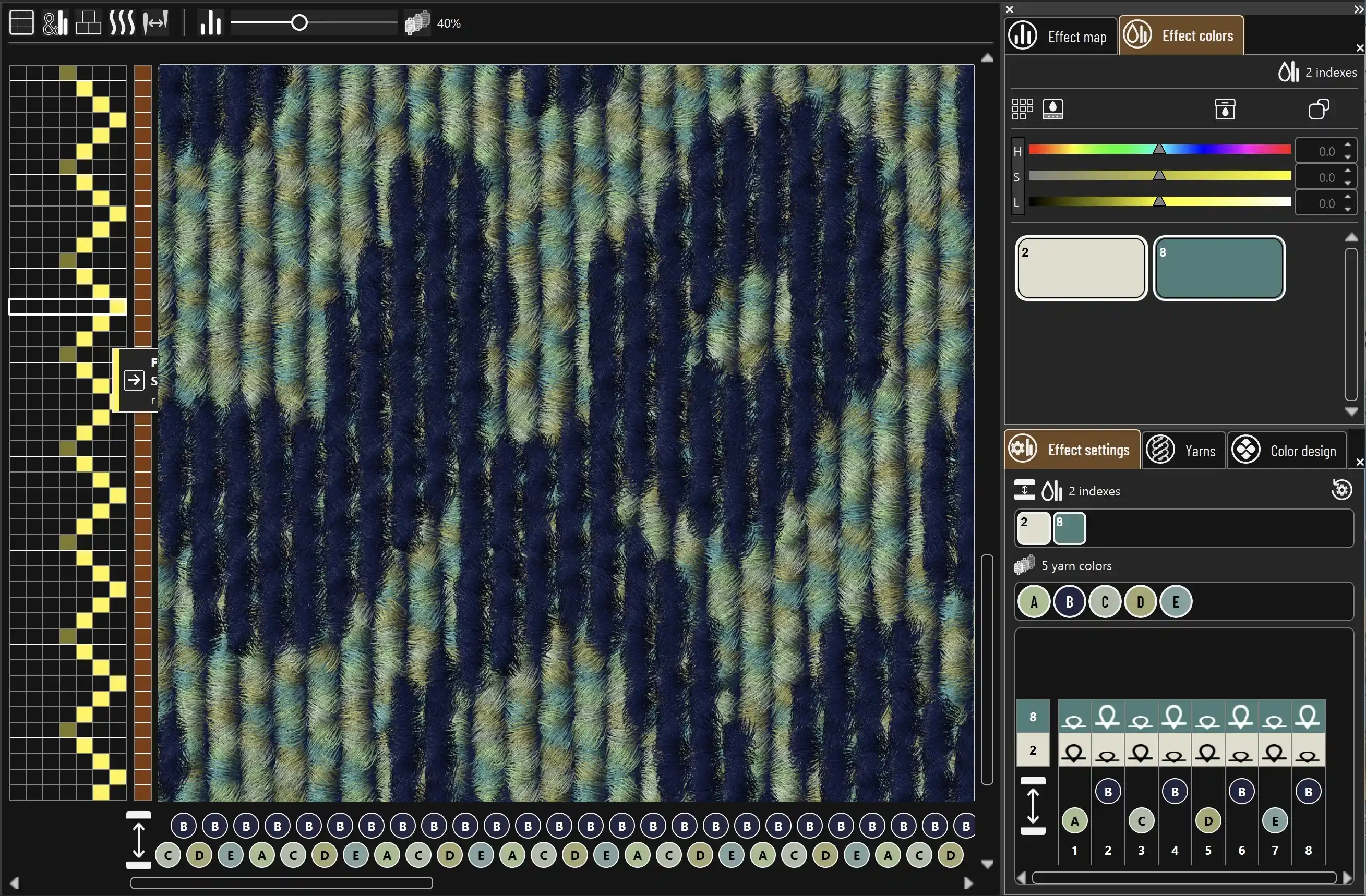1366x896 pixels.
Task: Decrease Lightness value with down stepper
Action: tap(1348, 210)
